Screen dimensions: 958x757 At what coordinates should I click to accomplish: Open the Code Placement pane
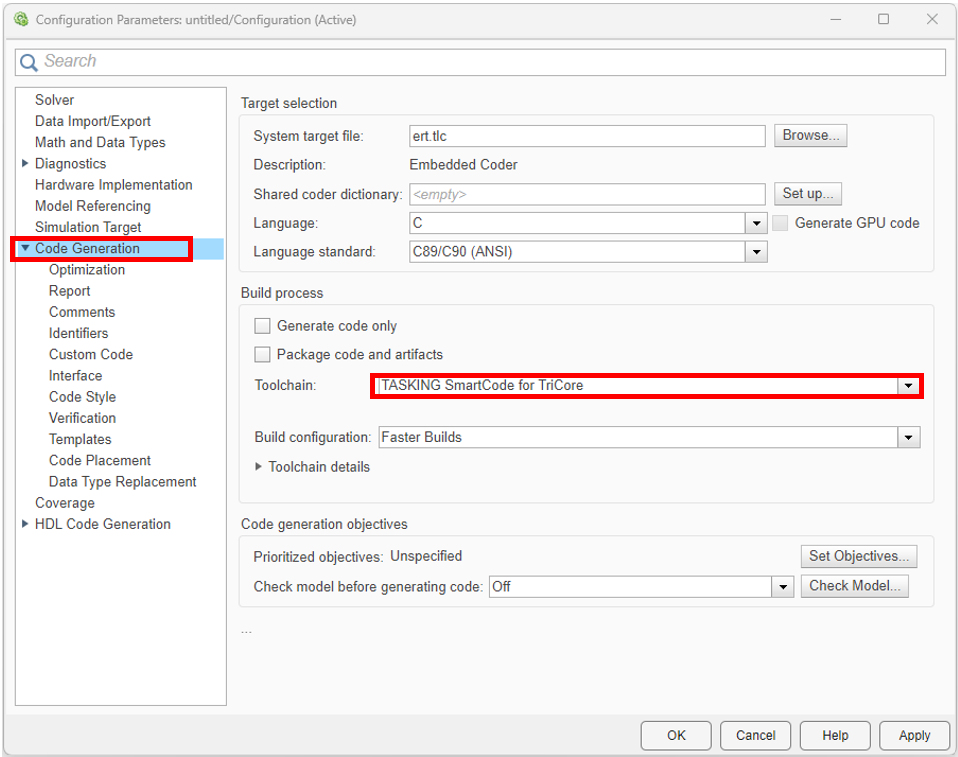[100, 461]
